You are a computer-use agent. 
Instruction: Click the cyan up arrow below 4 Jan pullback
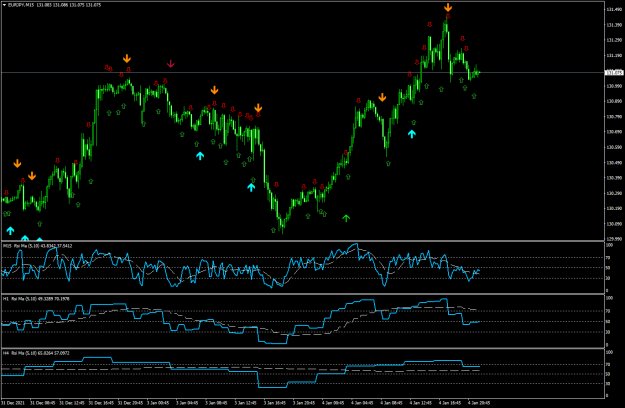click(412, 134)
